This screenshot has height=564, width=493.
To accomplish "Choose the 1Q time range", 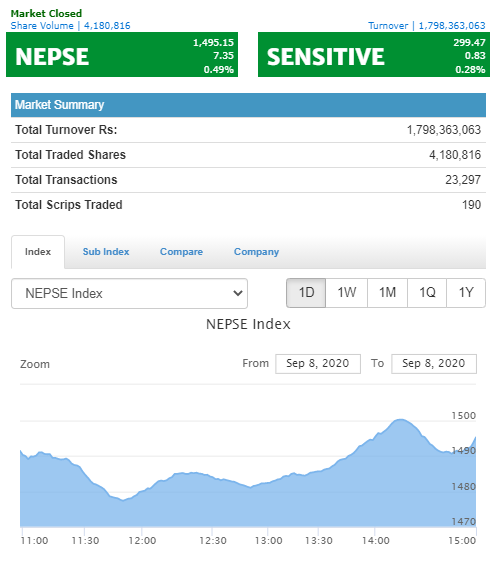I will 427,293.
